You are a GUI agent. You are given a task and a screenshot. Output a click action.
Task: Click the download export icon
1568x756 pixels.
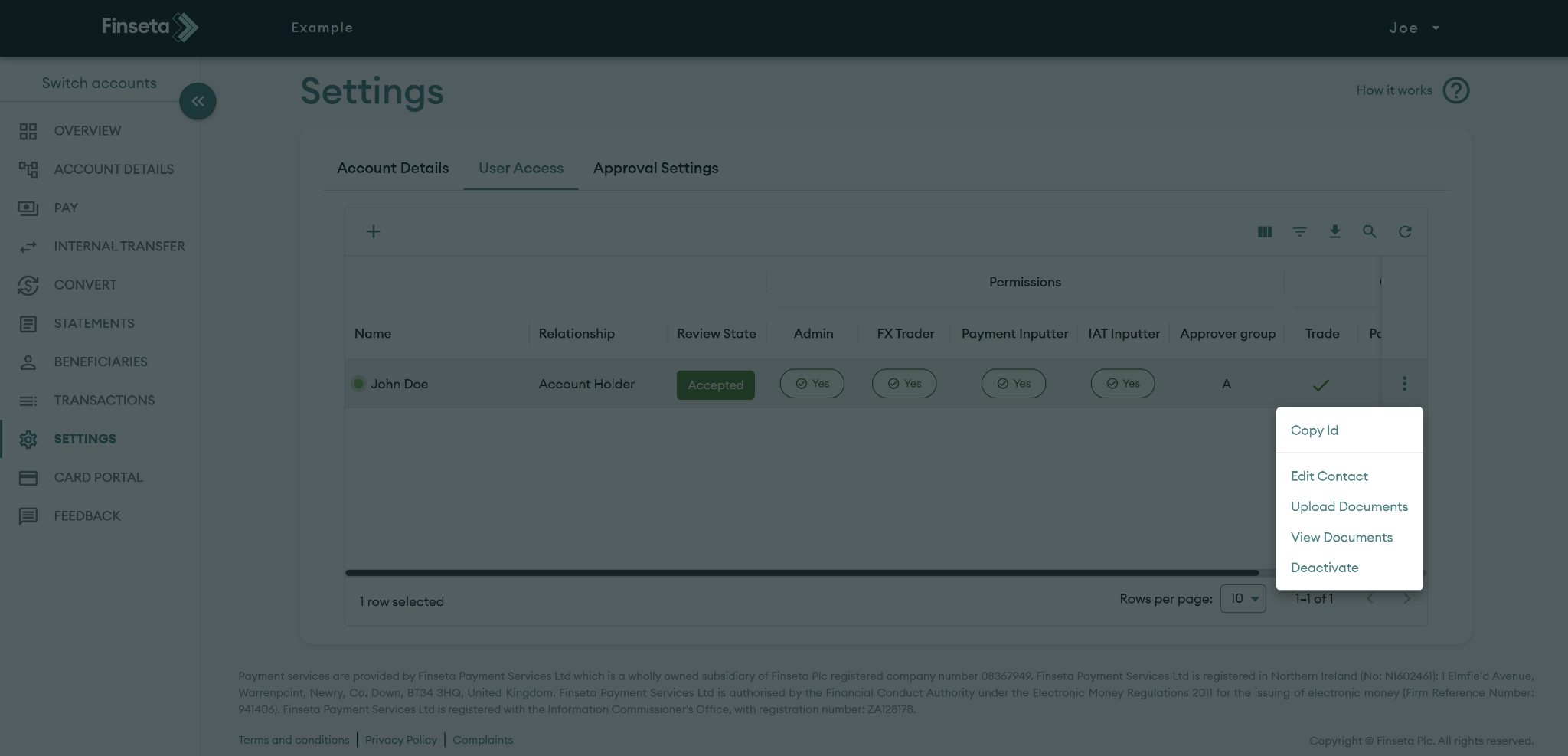1334,231
